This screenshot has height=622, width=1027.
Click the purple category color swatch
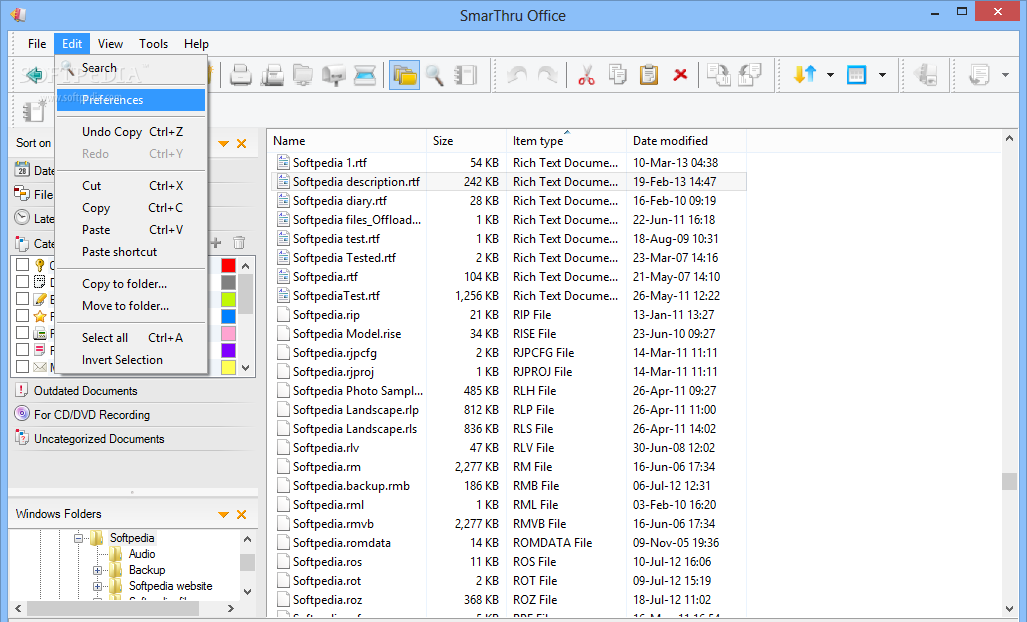[228, 350]
